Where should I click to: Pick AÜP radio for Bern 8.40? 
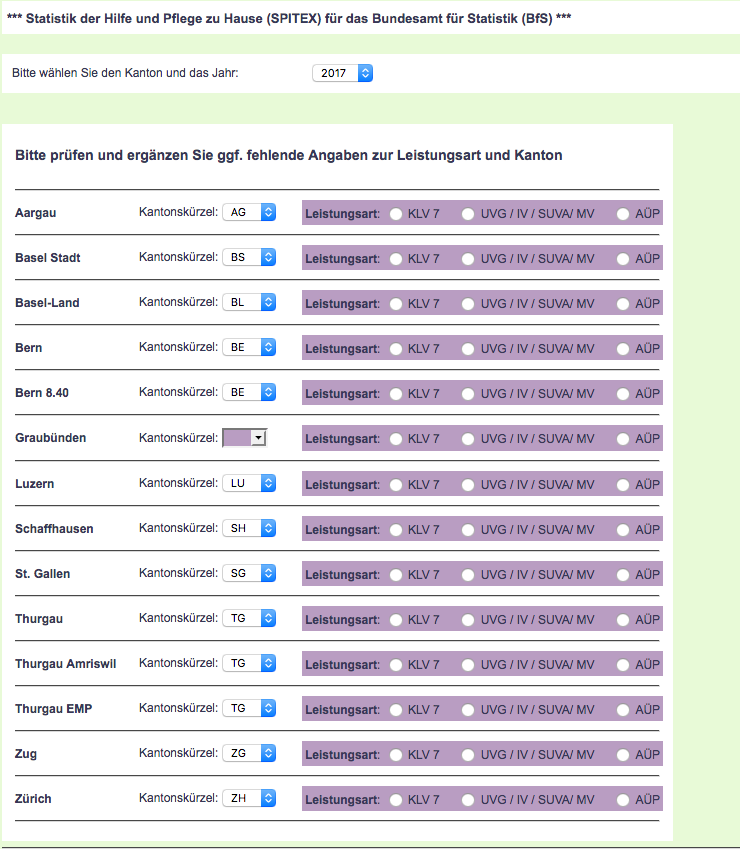point(624,394)
